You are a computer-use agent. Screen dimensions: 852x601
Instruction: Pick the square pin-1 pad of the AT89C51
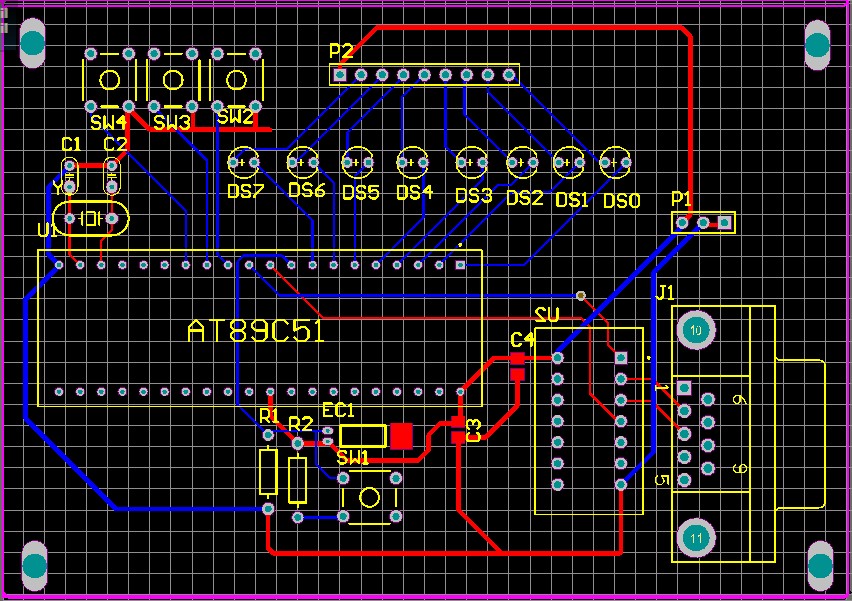[460, 265]
